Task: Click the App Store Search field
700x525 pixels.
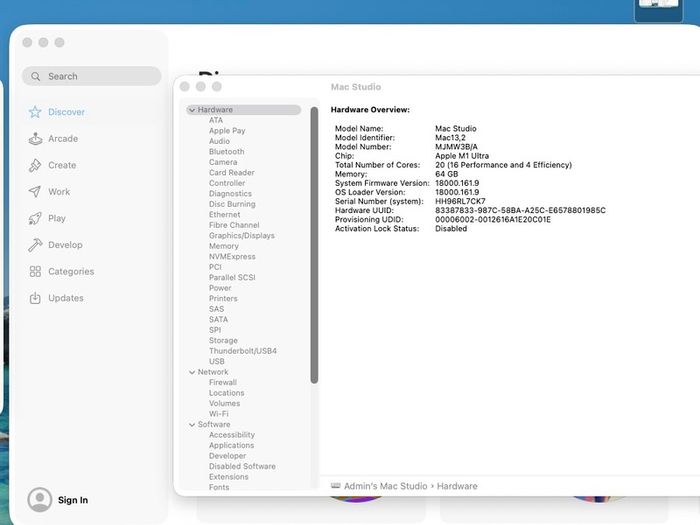Action: 92,76
